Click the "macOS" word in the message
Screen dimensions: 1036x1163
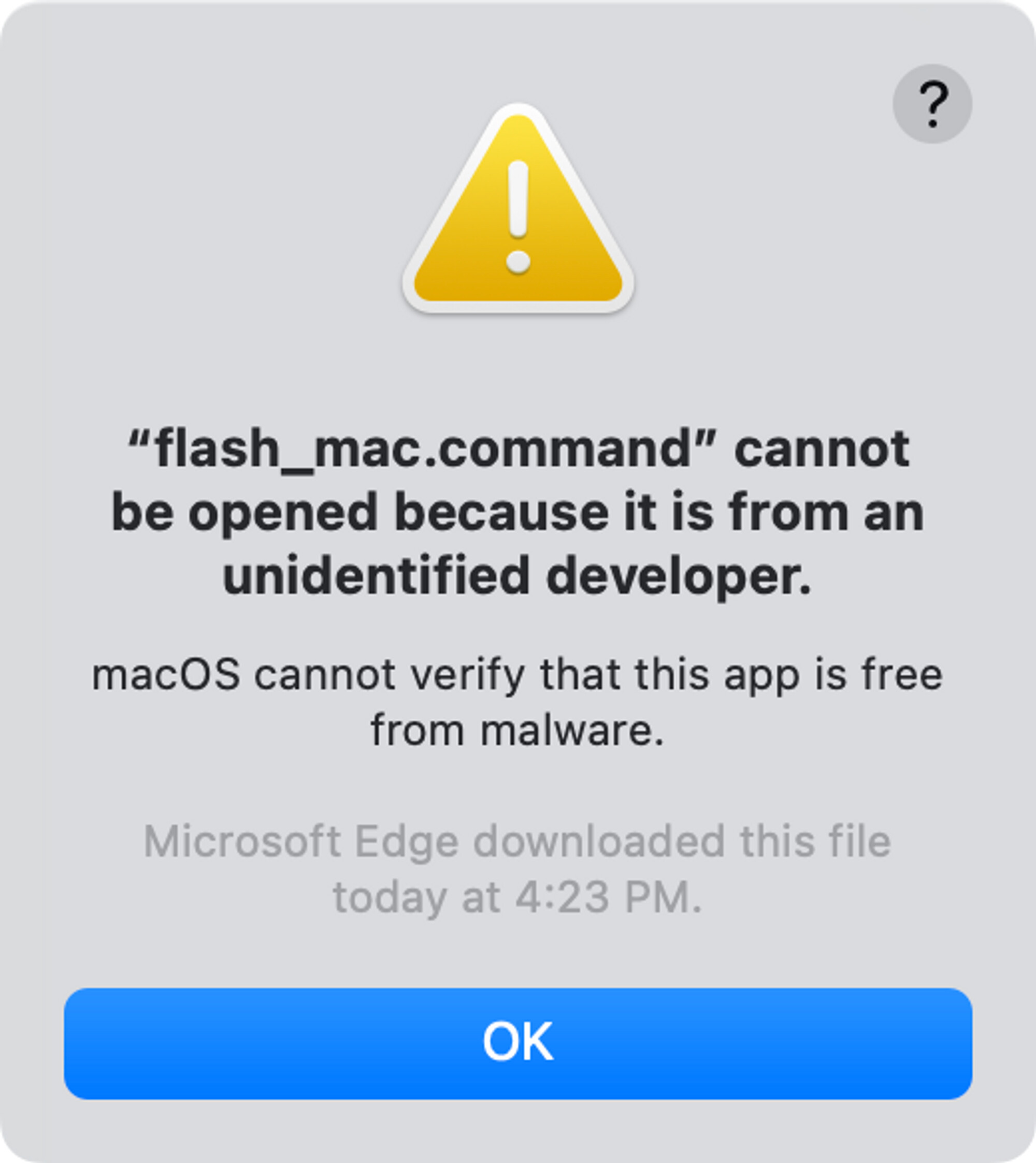(x=166, y=675)
